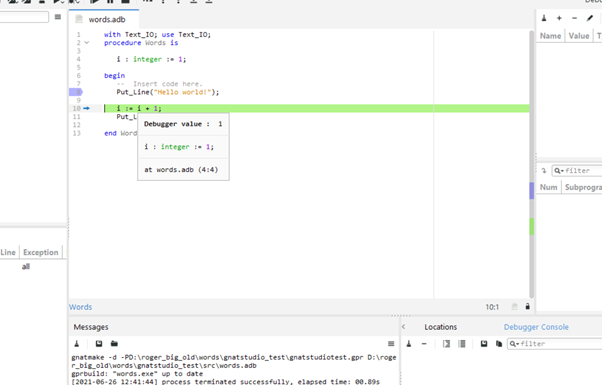Viewport: 602px width, 385px height.
Task: Click the Subprogram column header
Action: (x=582, y=187)
